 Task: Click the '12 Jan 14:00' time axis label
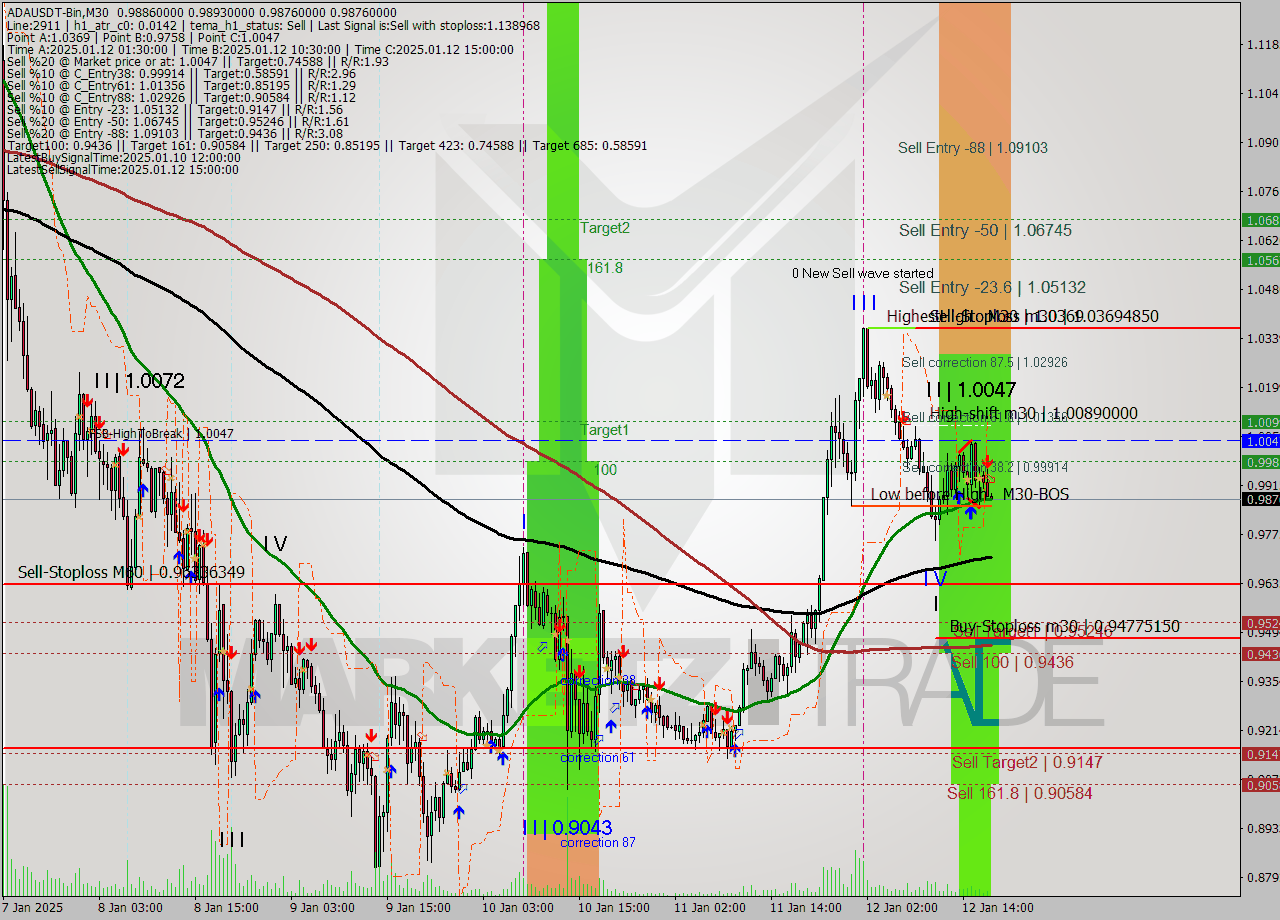pyautogui.click(x=998, y=907)
